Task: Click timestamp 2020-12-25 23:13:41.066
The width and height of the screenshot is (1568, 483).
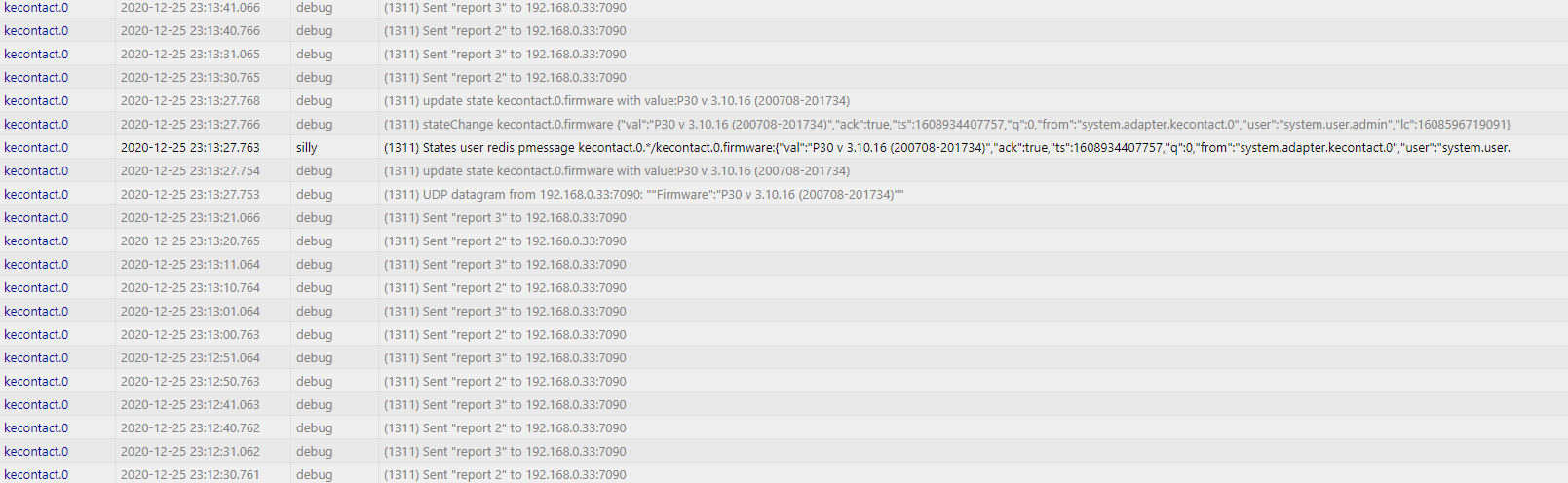Action: (190, 8)
